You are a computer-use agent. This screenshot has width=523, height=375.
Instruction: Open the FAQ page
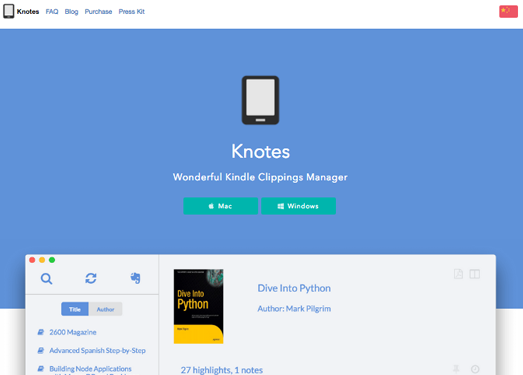pyautogui.click(x=52, y=12)
